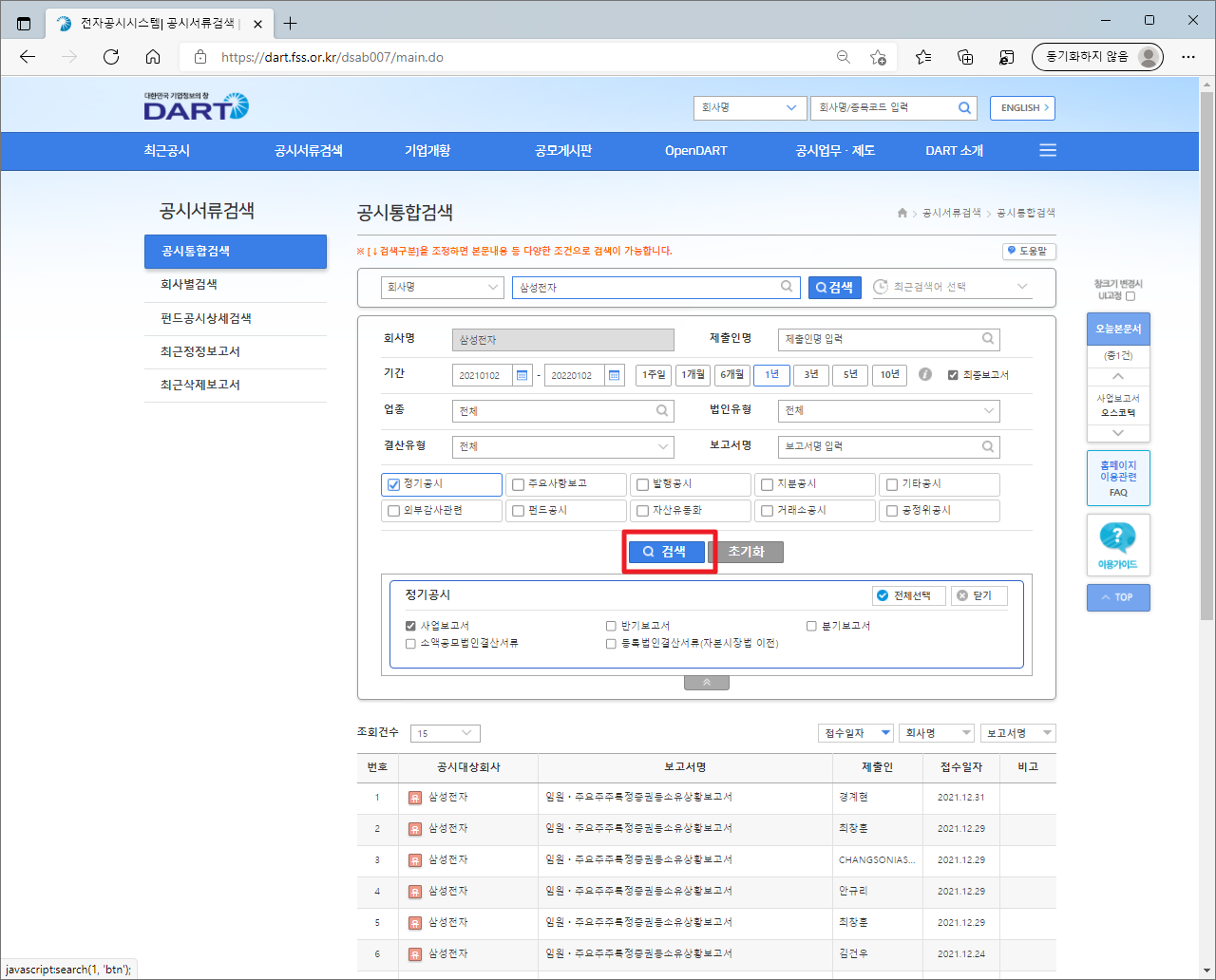
Task: Click the zoom icon in address bar
Action: 844,57
